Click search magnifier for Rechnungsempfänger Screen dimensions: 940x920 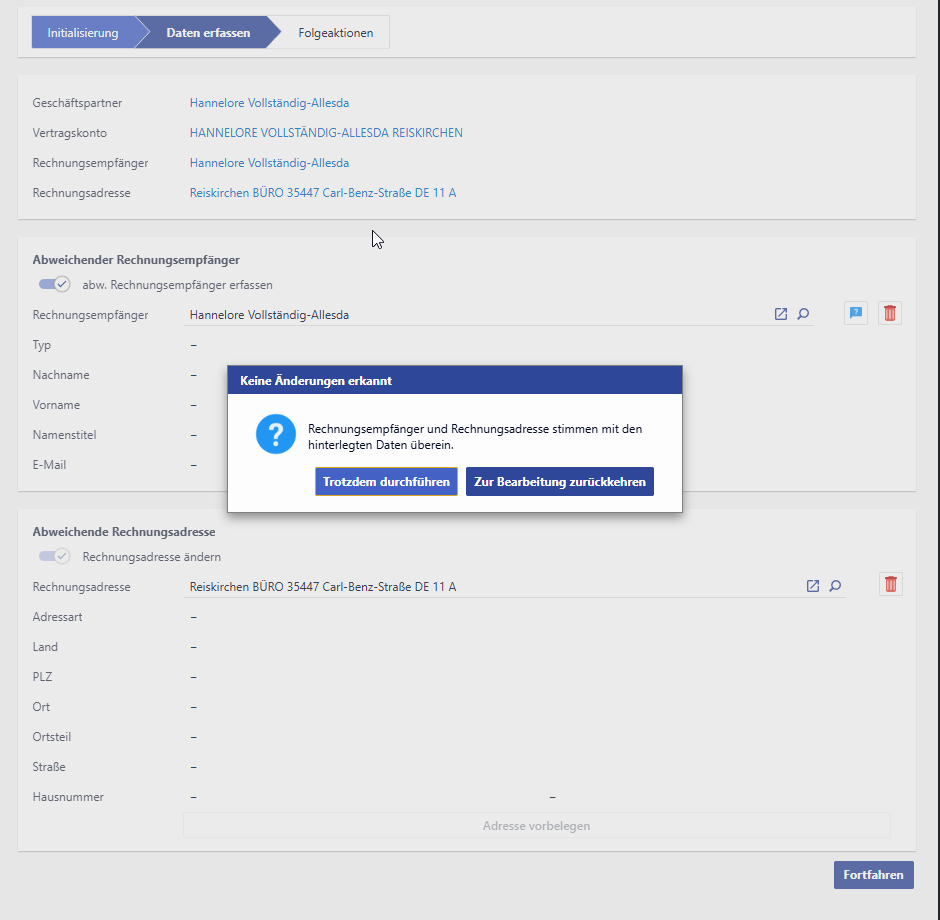803,314
